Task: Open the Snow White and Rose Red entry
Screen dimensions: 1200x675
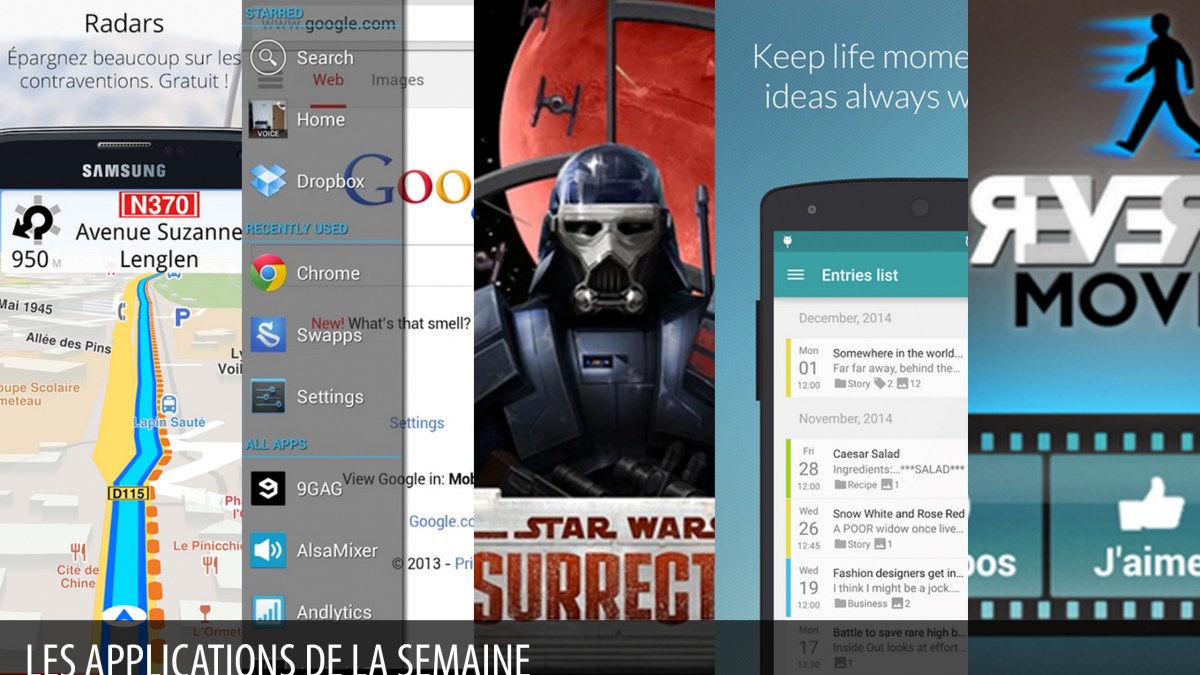Action: (875, 528)
